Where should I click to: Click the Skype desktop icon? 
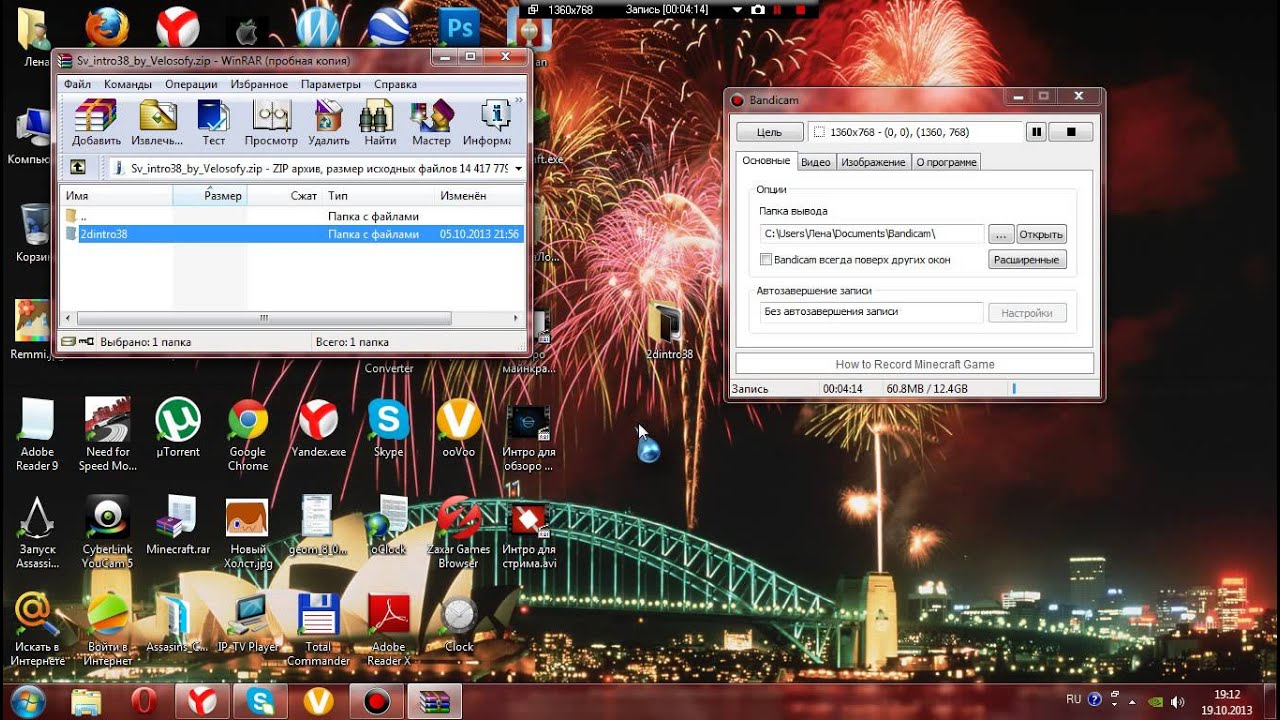[388, 428]
